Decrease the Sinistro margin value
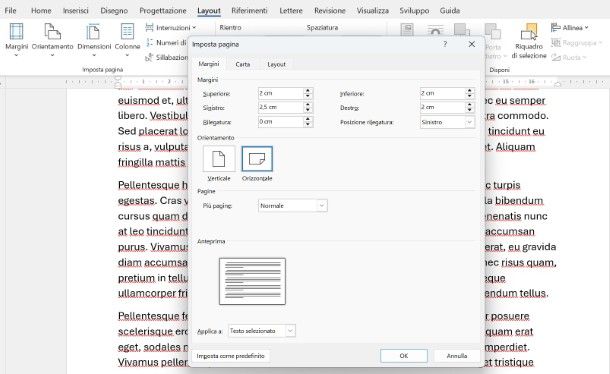This screenshot has width=610, height=374. [308, 110]
